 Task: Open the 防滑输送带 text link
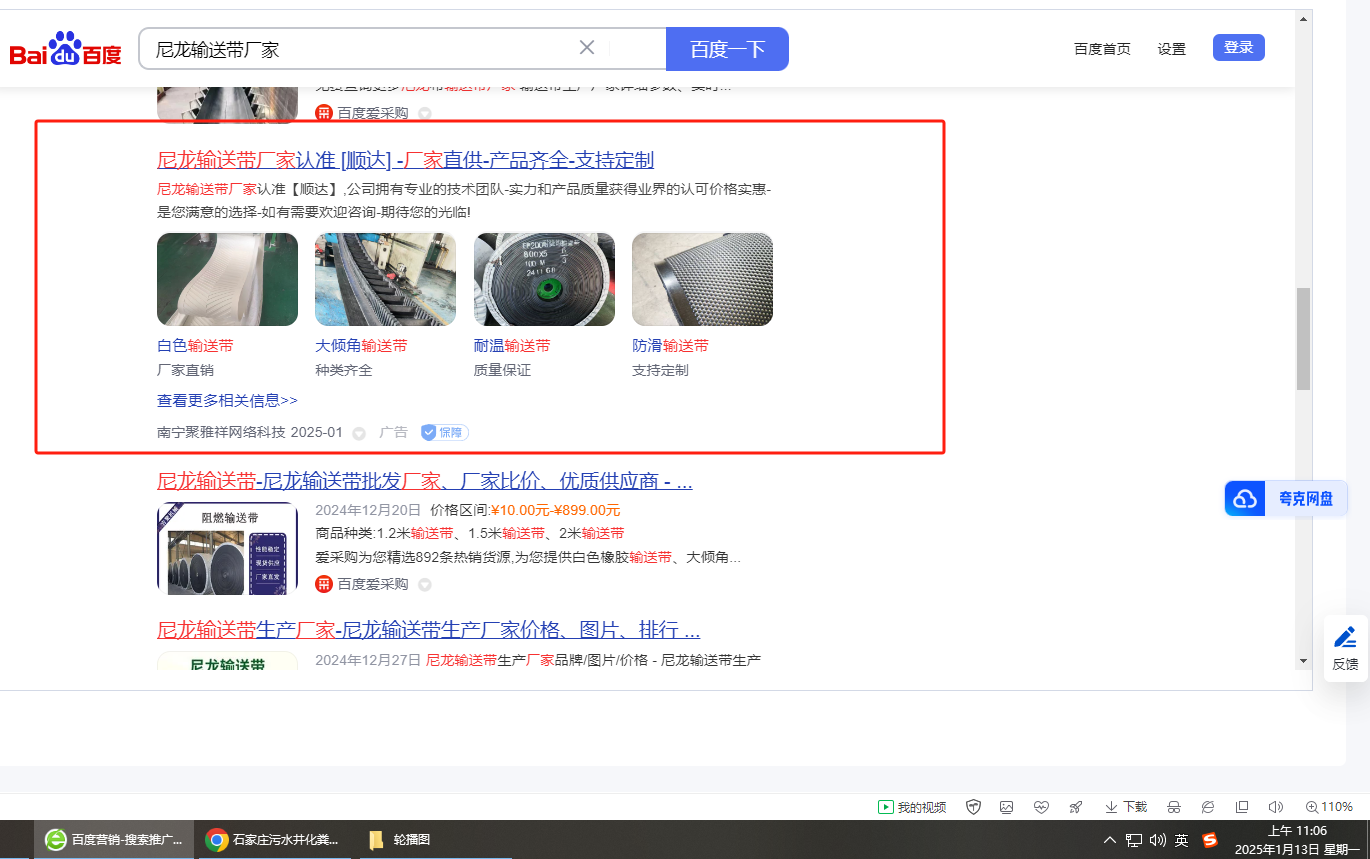pos(670,346)
